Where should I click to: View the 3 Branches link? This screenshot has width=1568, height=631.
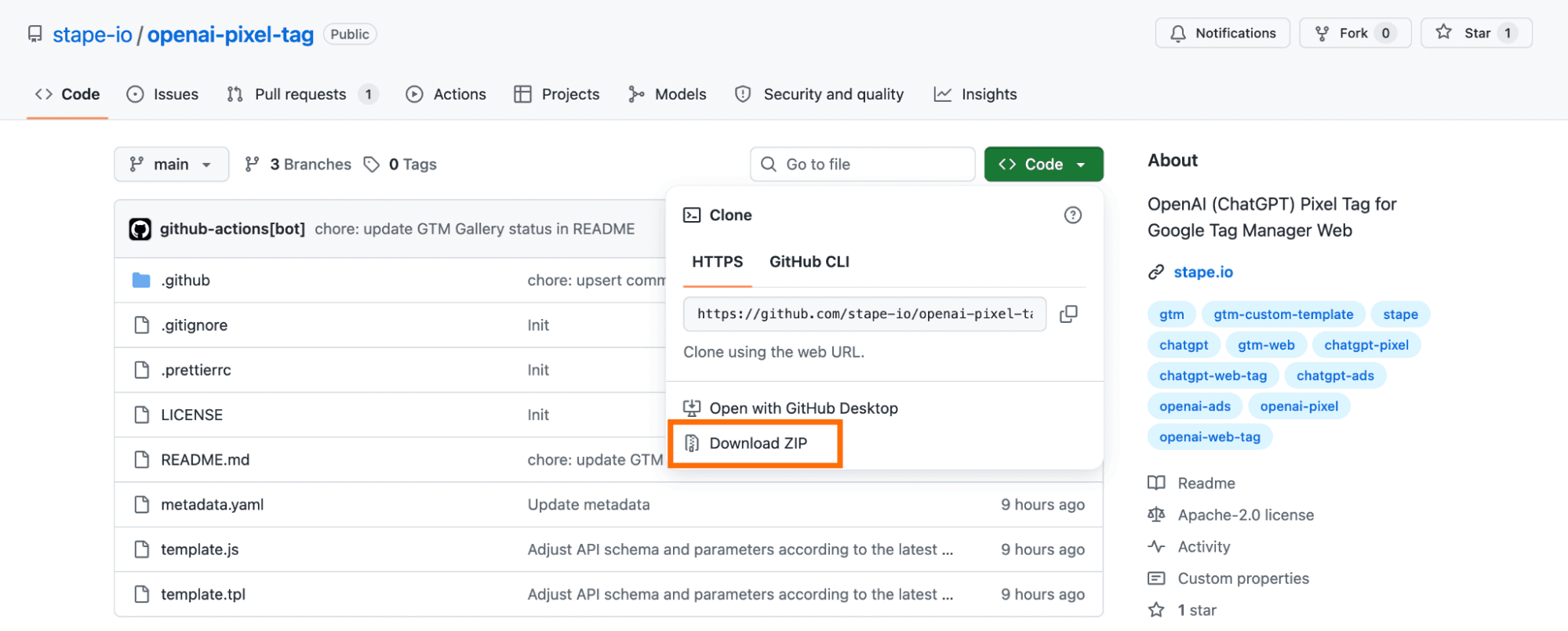[298, 164]
